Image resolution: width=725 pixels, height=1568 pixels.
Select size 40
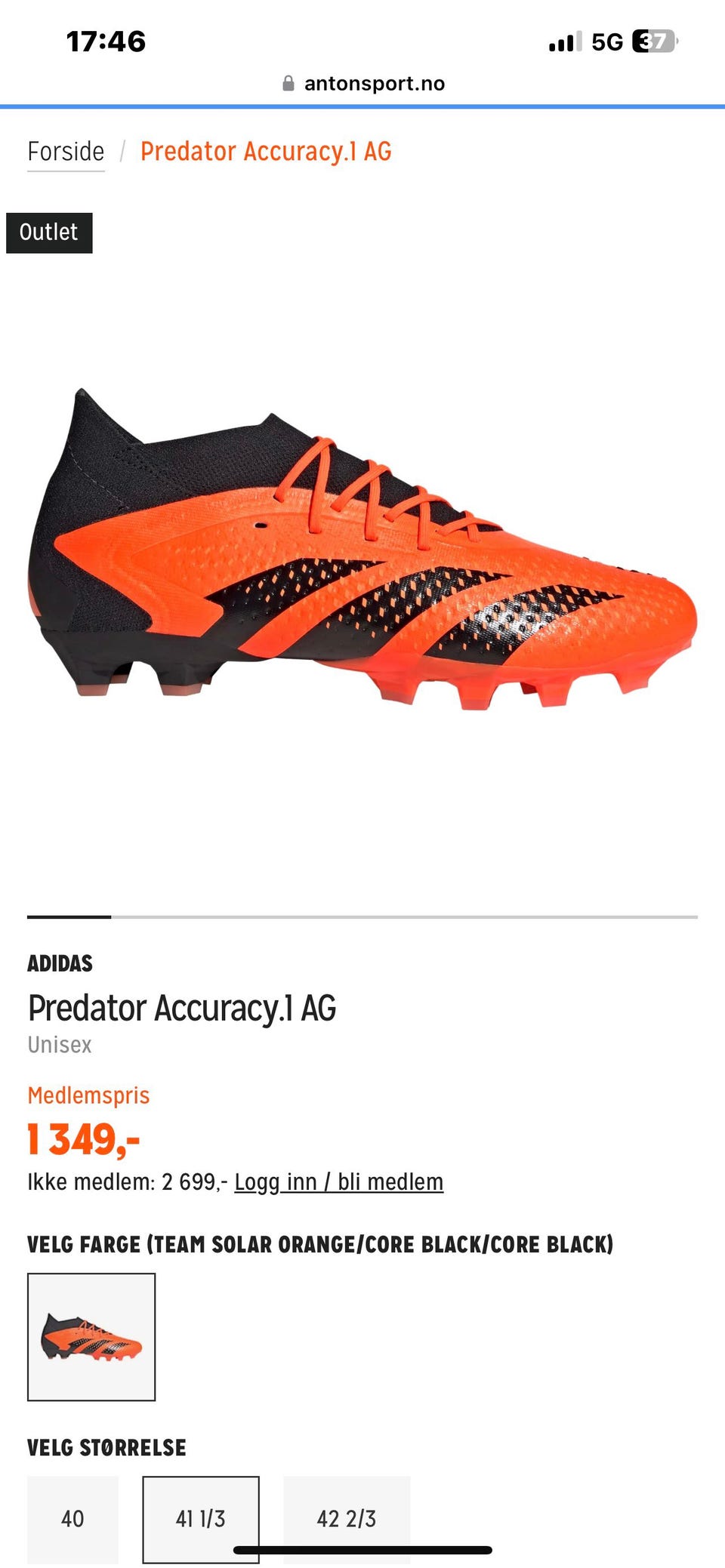72,1519
